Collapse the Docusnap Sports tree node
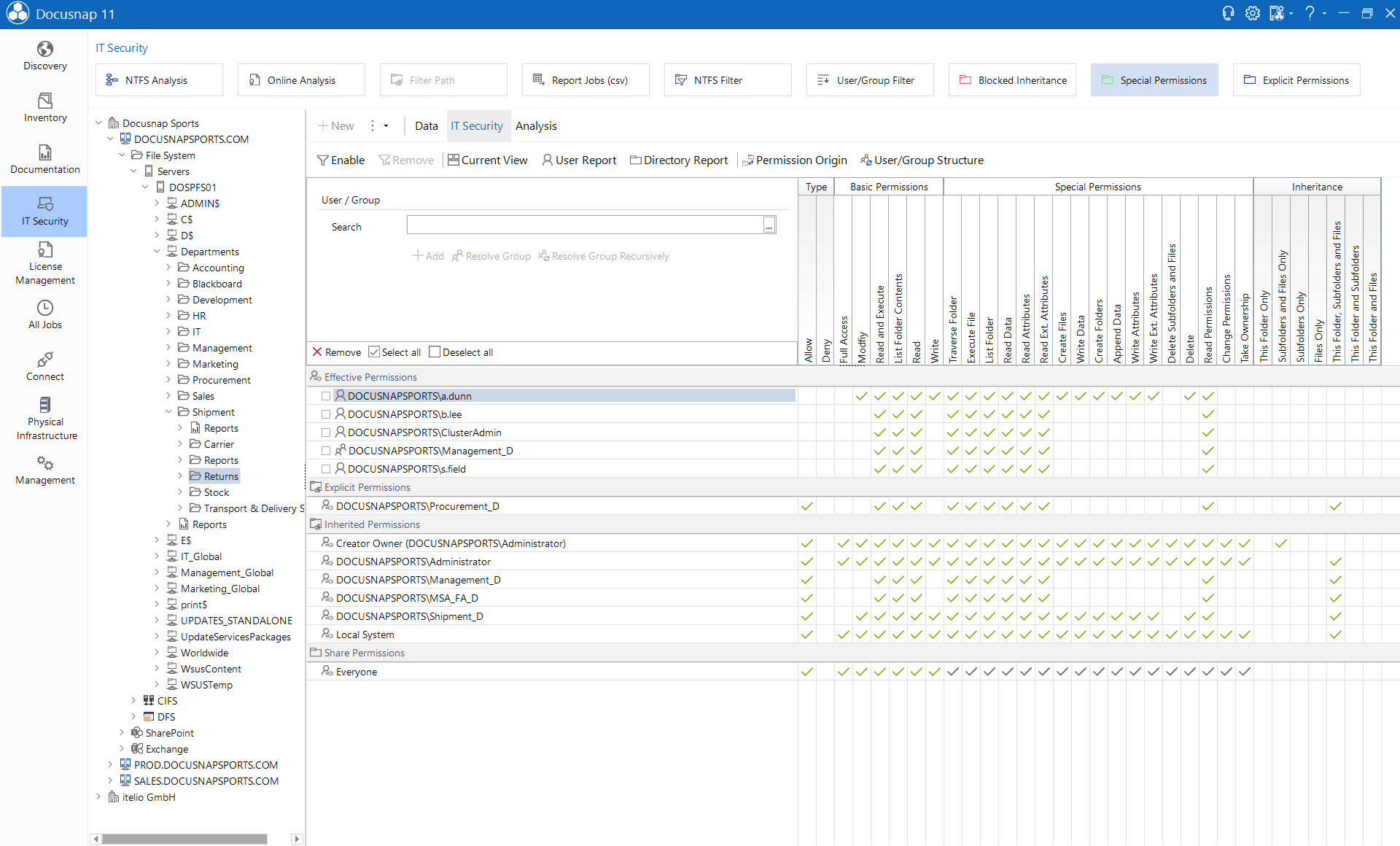 pyautogui.click(x=99, y=123)
